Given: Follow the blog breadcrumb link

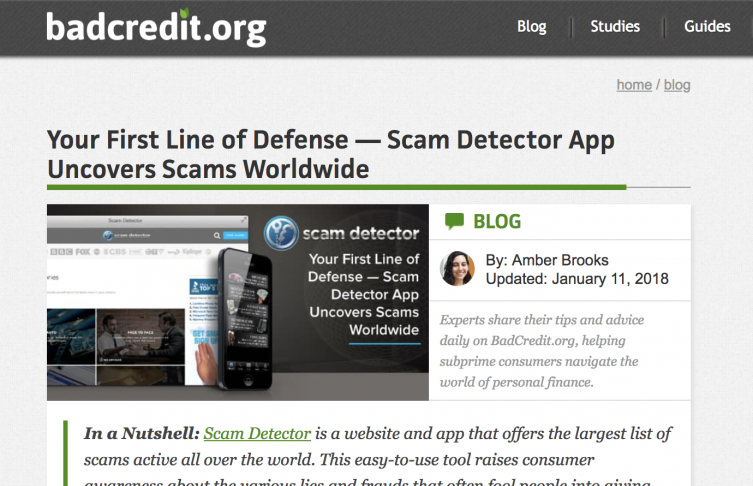Looking at the screenshot, I should click(677, 85).
